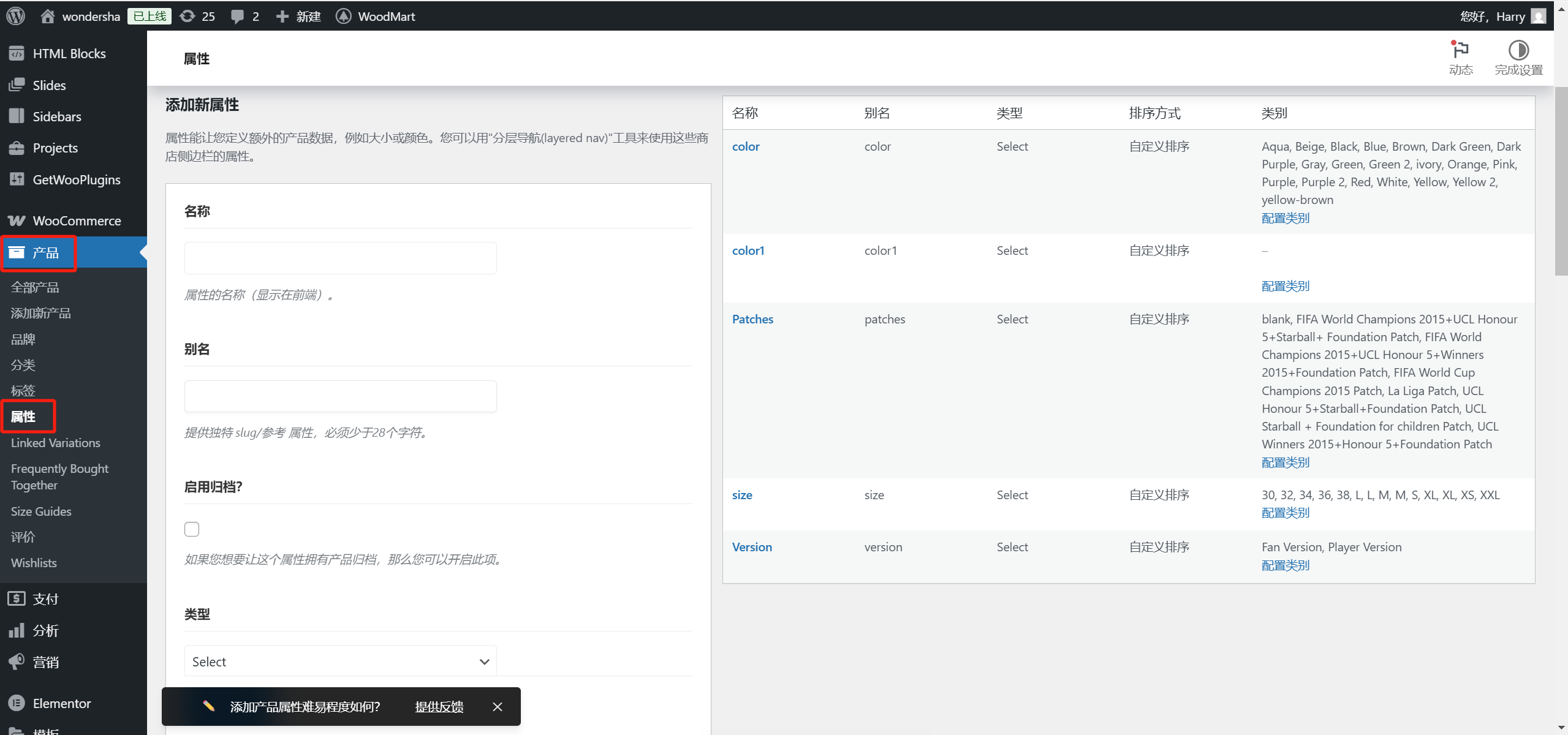Click 配置类别 link for size attribute
Screen dimensions: 1568x735
(x=1285, y=513)
